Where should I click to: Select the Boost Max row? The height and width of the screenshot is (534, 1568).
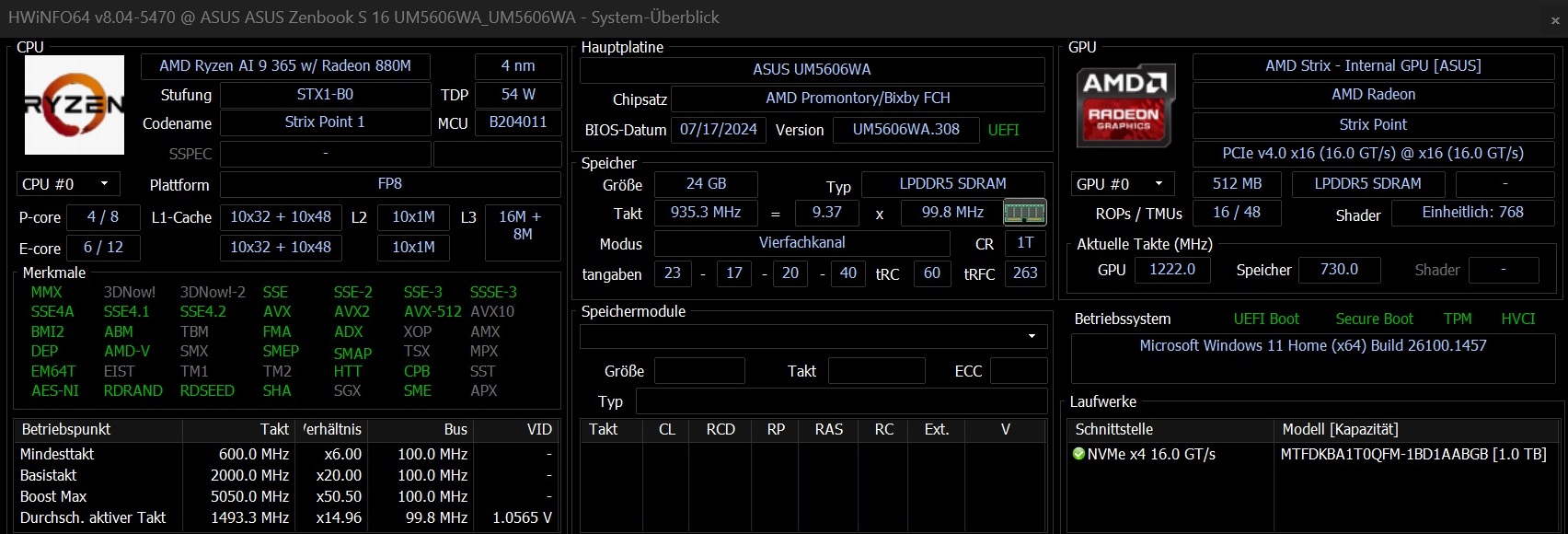point(287,497)
